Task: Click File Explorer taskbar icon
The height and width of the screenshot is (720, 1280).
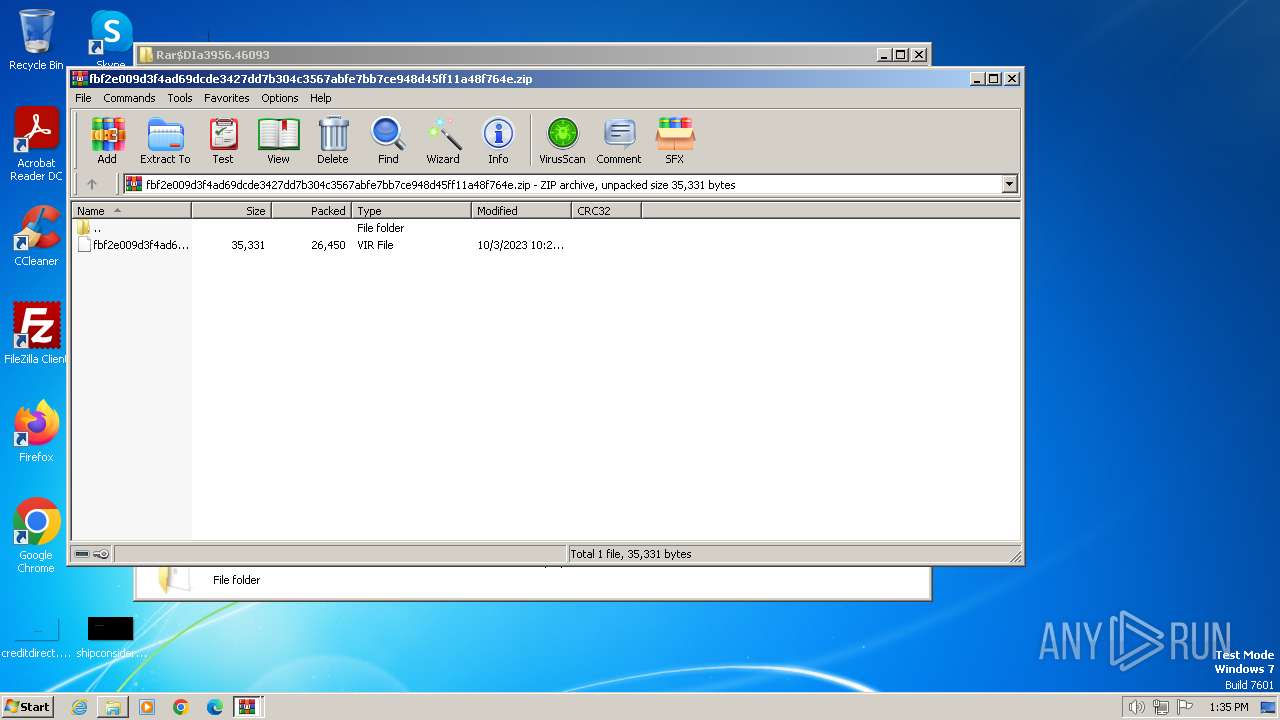Action: (x=113, y=707)
